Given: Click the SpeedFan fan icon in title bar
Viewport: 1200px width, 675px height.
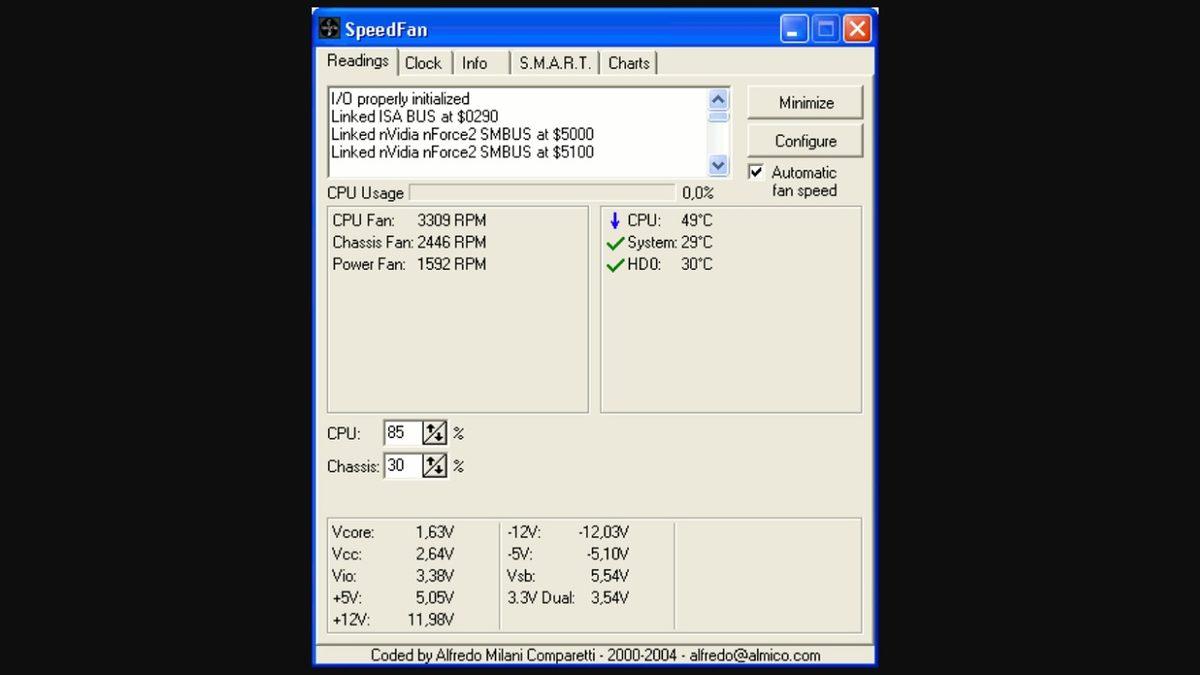Looking at the screenshot, I should point(330,29).
